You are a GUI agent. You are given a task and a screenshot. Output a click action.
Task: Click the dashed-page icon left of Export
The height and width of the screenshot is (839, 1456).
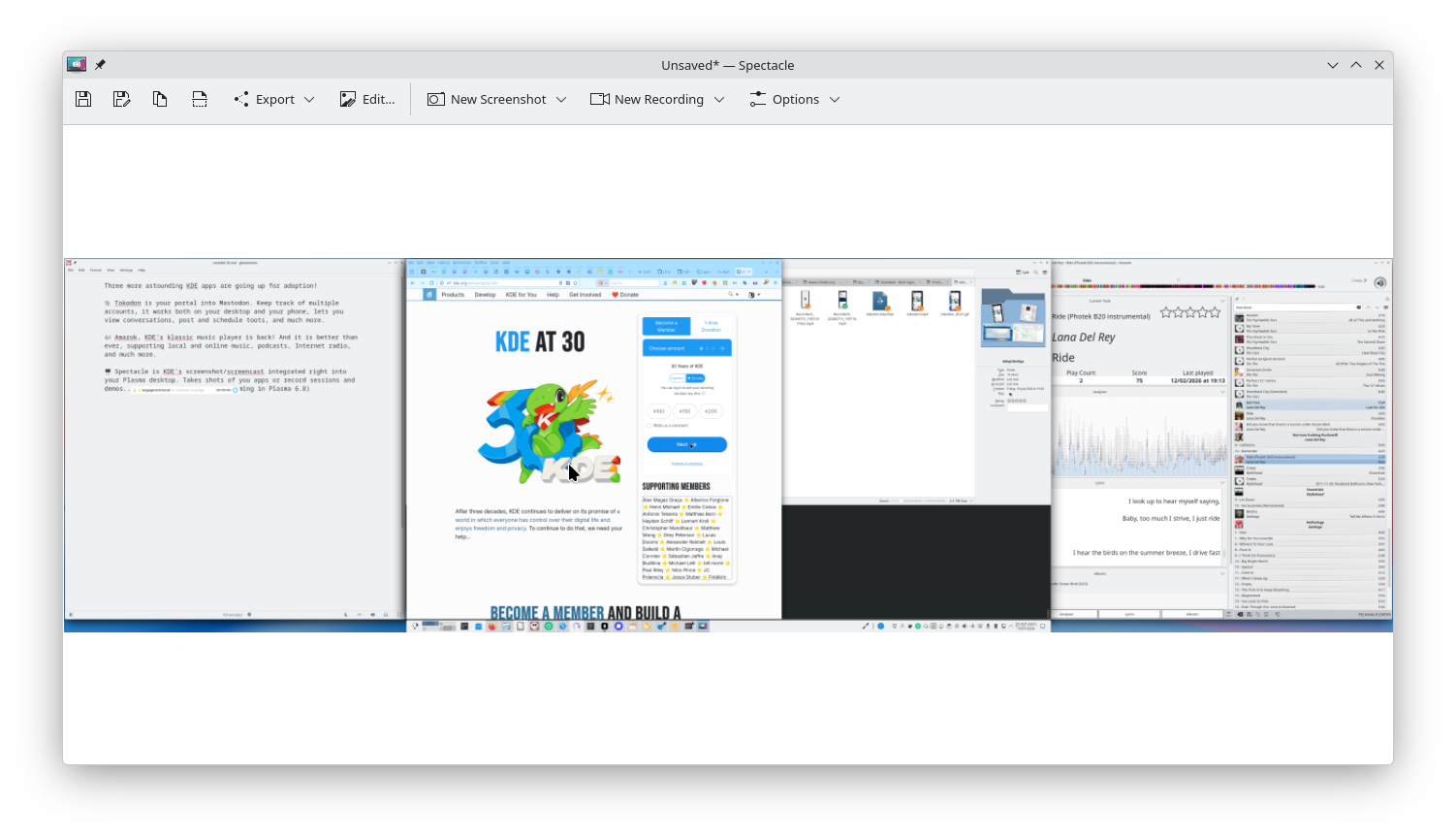point(200,99)
